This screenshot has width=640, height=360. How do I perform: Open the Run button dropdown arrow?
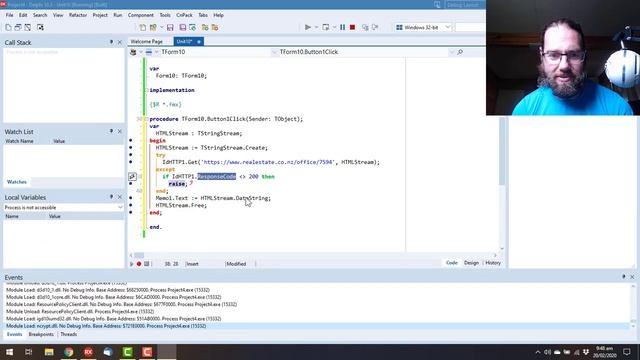[316, 27]
